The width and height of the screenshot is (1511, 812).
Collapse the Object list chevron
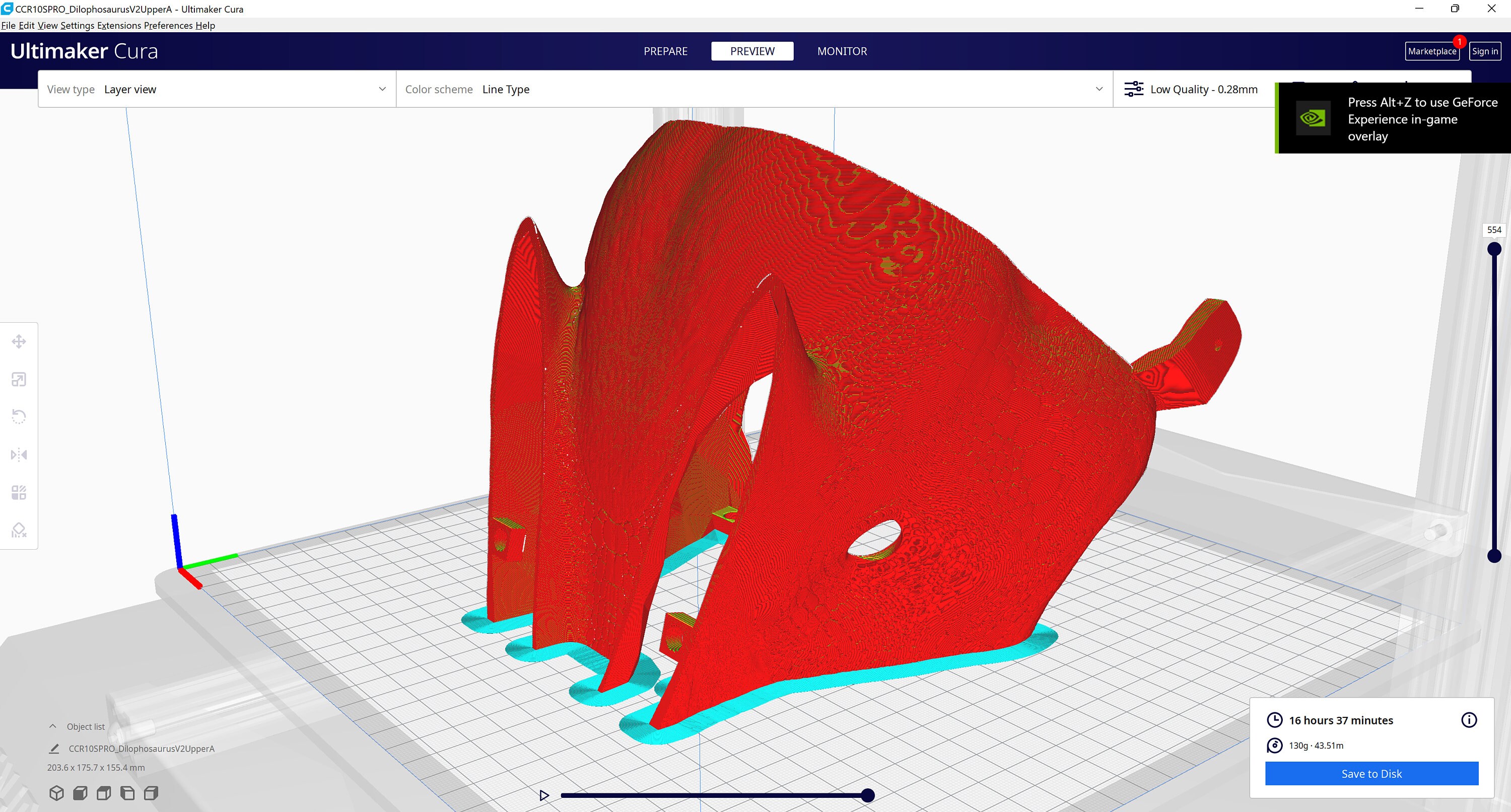pyautogui.click(x=53, y=726)
